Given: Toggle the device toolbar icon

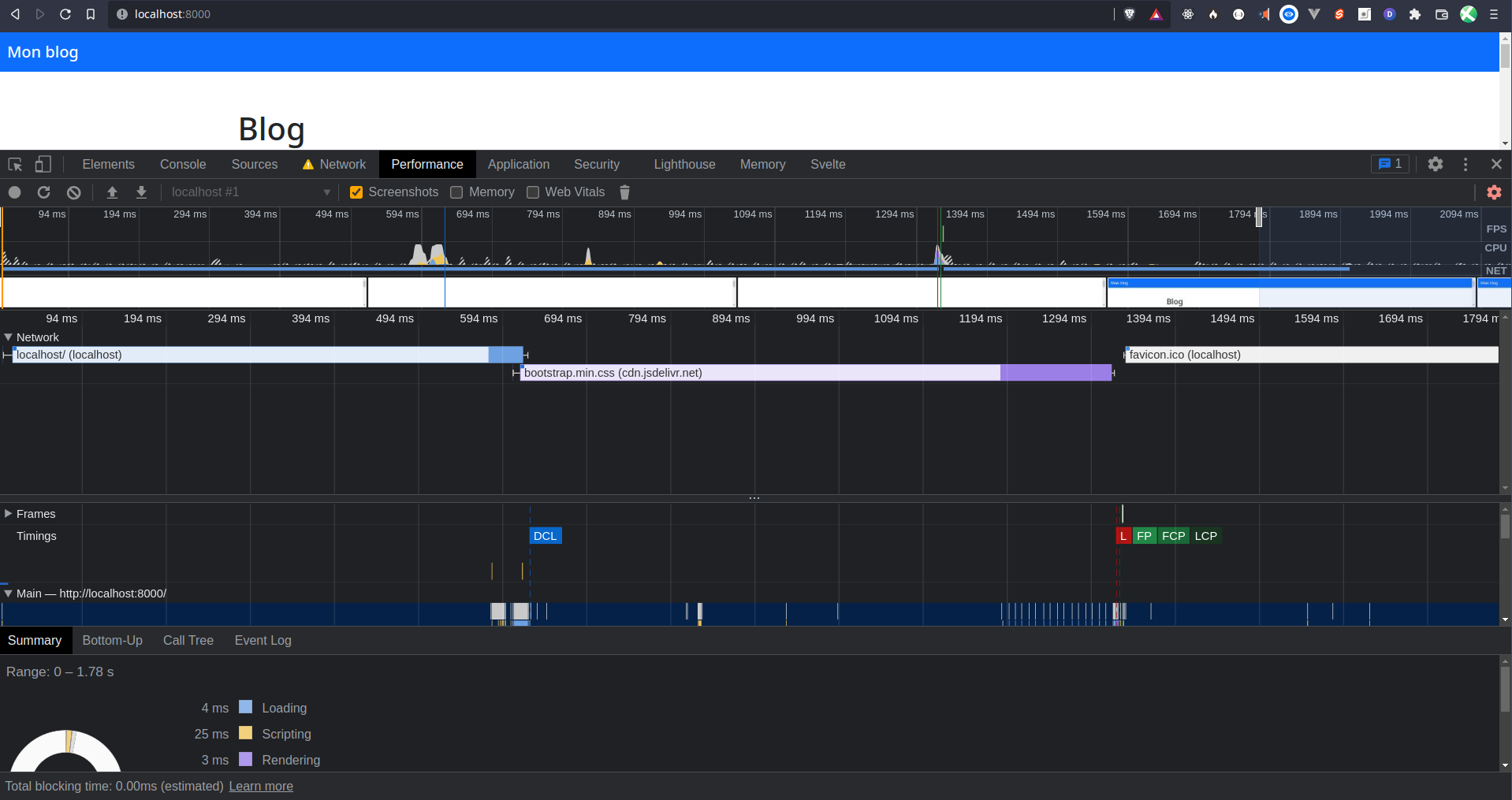Looking at the screenshot, I should [43, 164].
